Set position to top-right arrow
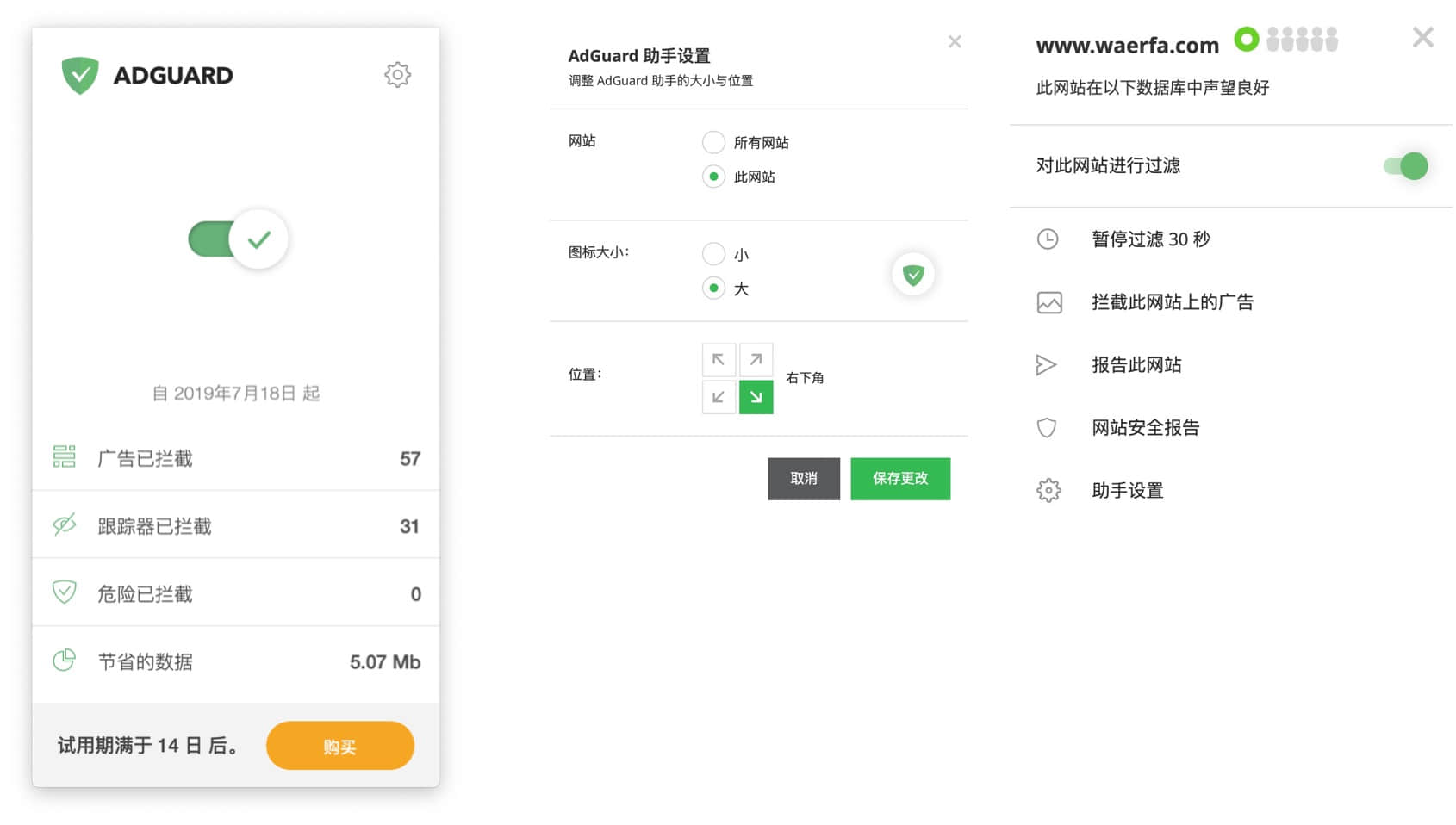This screenshot has width=1456, height=825. 756,360
